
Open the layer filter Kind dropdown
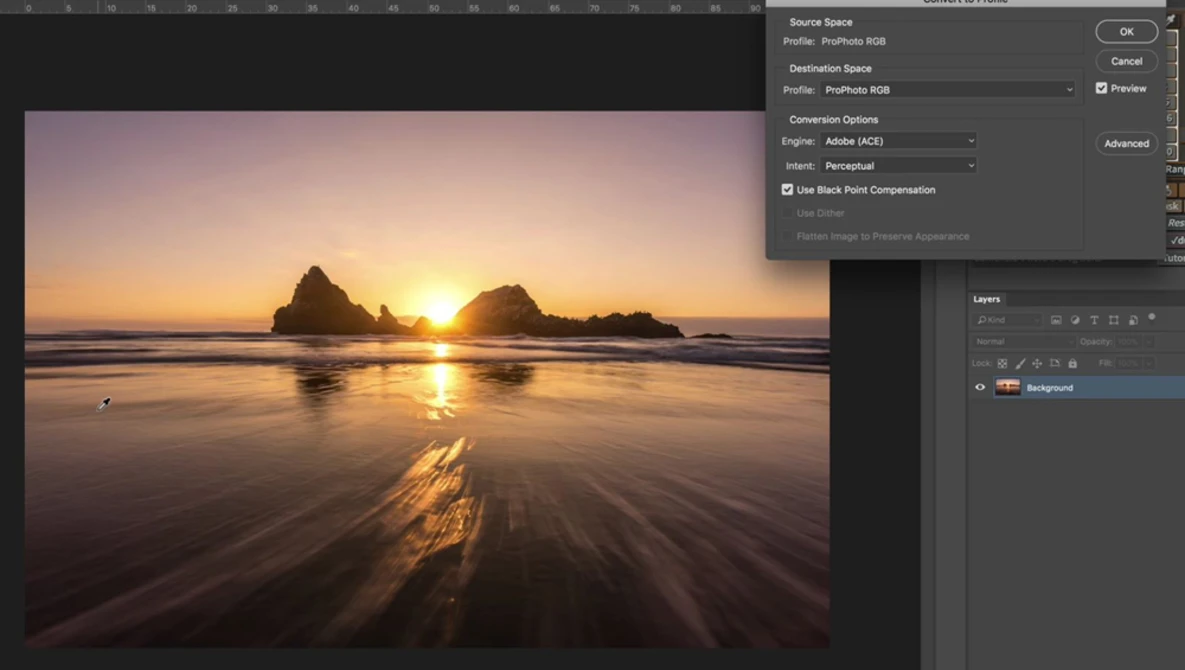pyautogui.click(x=1008, y=320)
